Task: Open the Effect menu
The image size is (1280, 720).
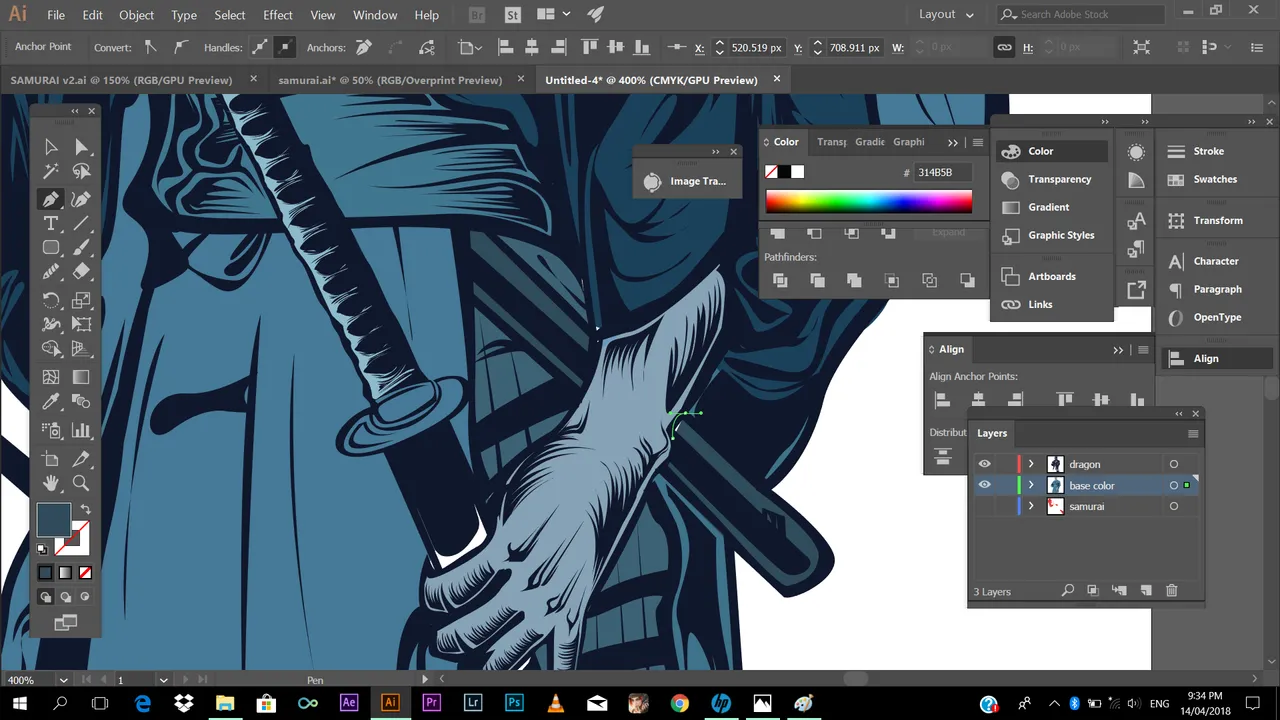Action: [278, 15]
